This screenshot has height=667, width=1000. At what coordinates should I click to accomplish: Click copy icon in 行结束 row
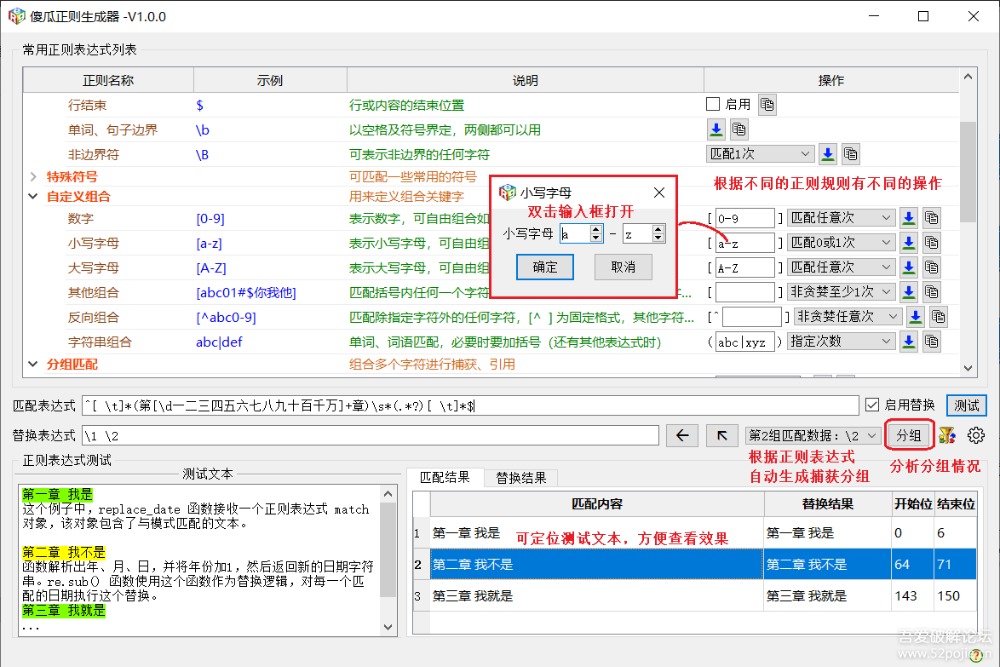[x=767, y=104]
